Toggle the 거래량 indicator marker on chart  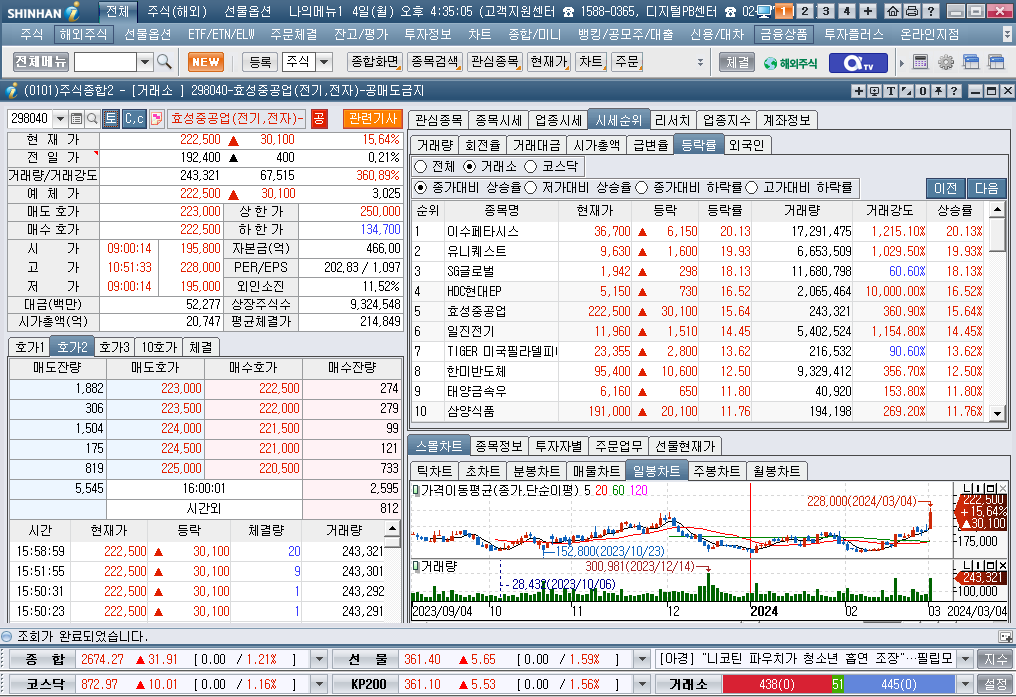tap(416, 566)
